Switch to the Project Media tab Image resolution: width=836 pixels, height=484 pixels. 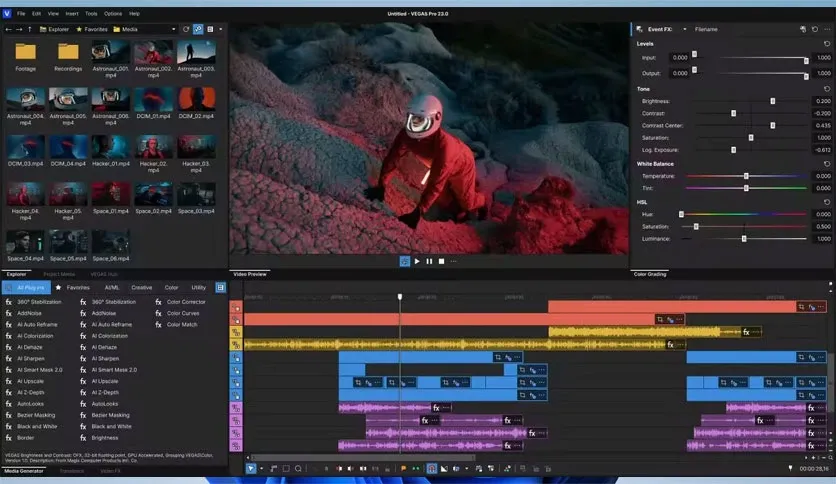click(59, 274)
